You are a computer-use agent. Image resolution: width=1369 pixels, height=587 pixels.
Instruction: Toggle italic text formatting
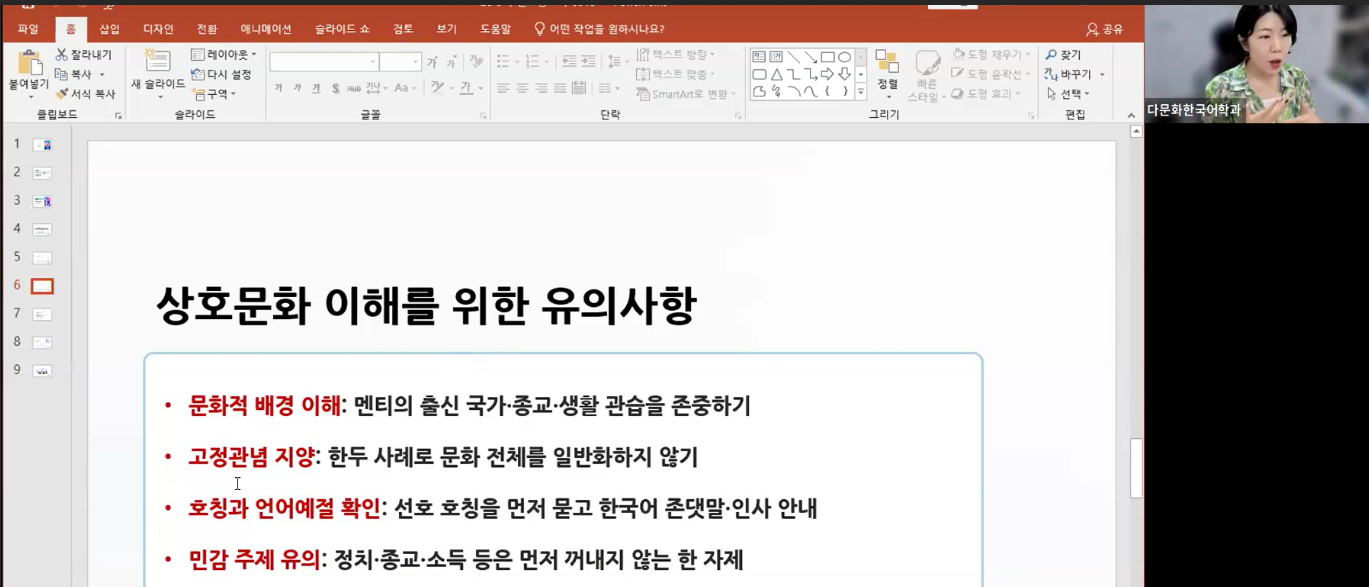298,88
